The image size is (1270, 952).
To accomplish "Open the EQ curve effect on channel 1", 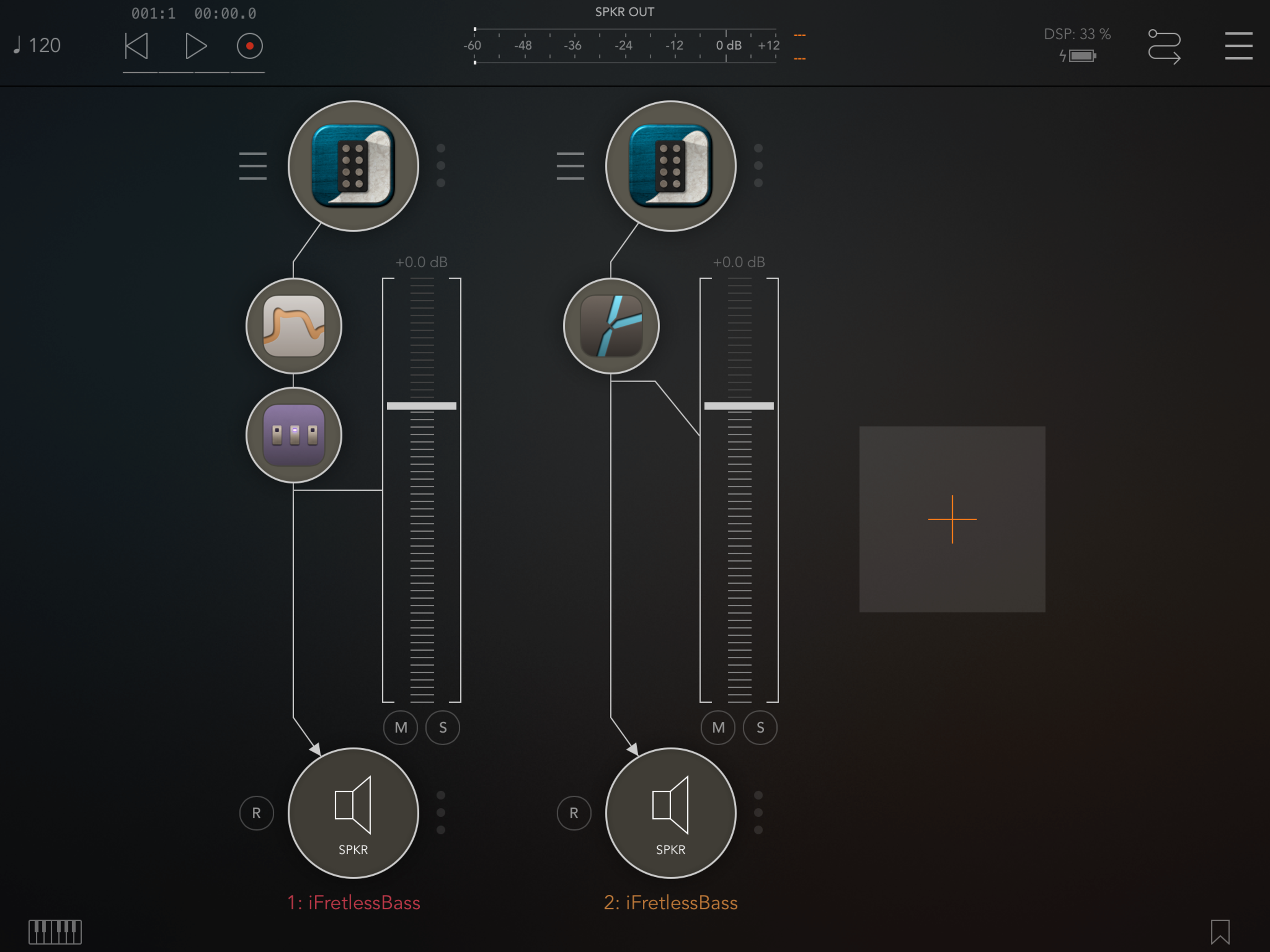I will [x=294, y=326].
